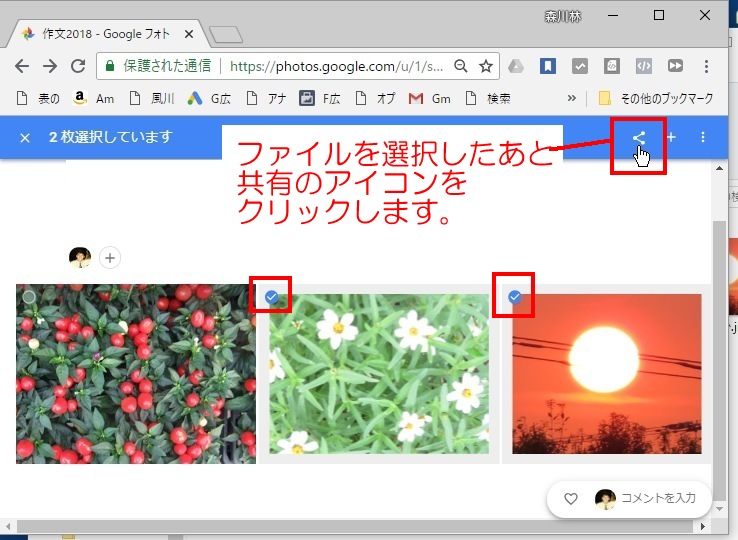Select the red berries photo checkbox
The image size is (738, 540).
click(29, 297)
